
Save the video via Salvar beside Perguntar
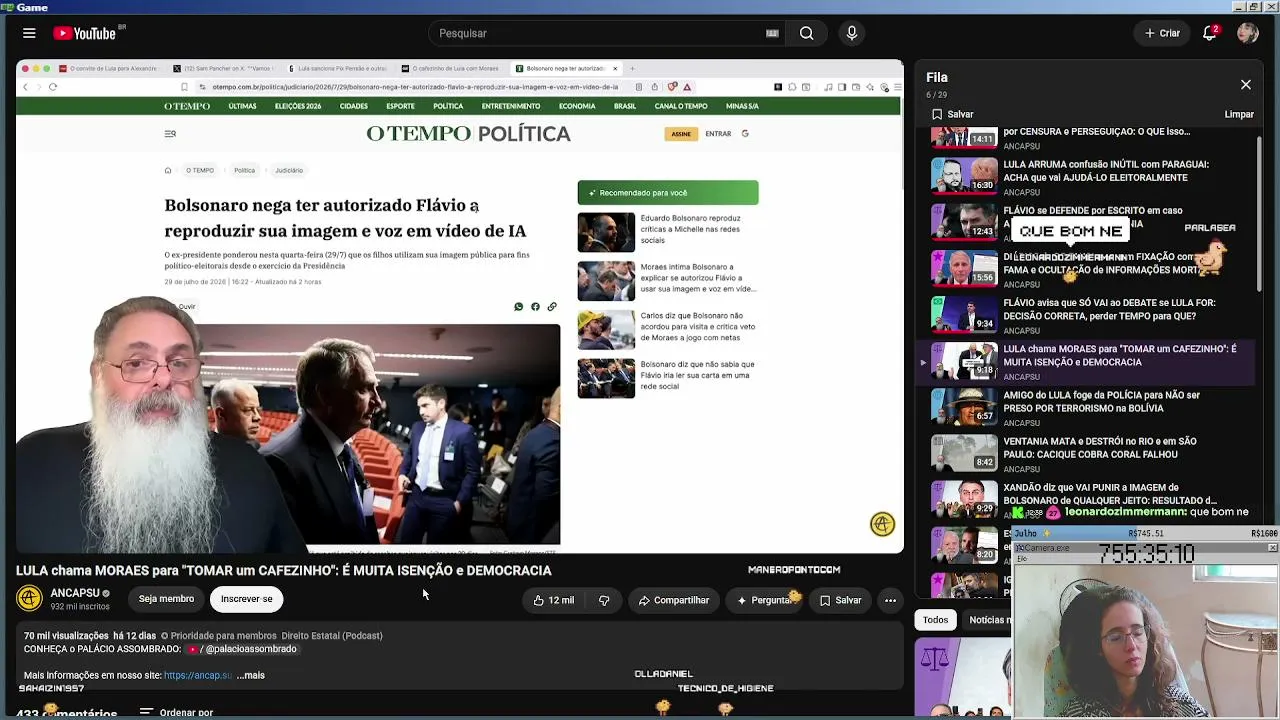click(840, 600)
